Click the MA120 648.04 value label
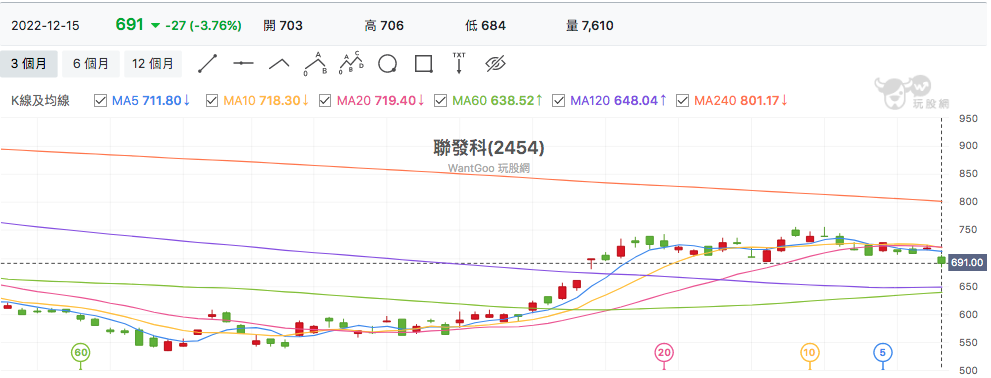Screen dimensions: 991x378 pyautogui.click(x=619, y=101)
